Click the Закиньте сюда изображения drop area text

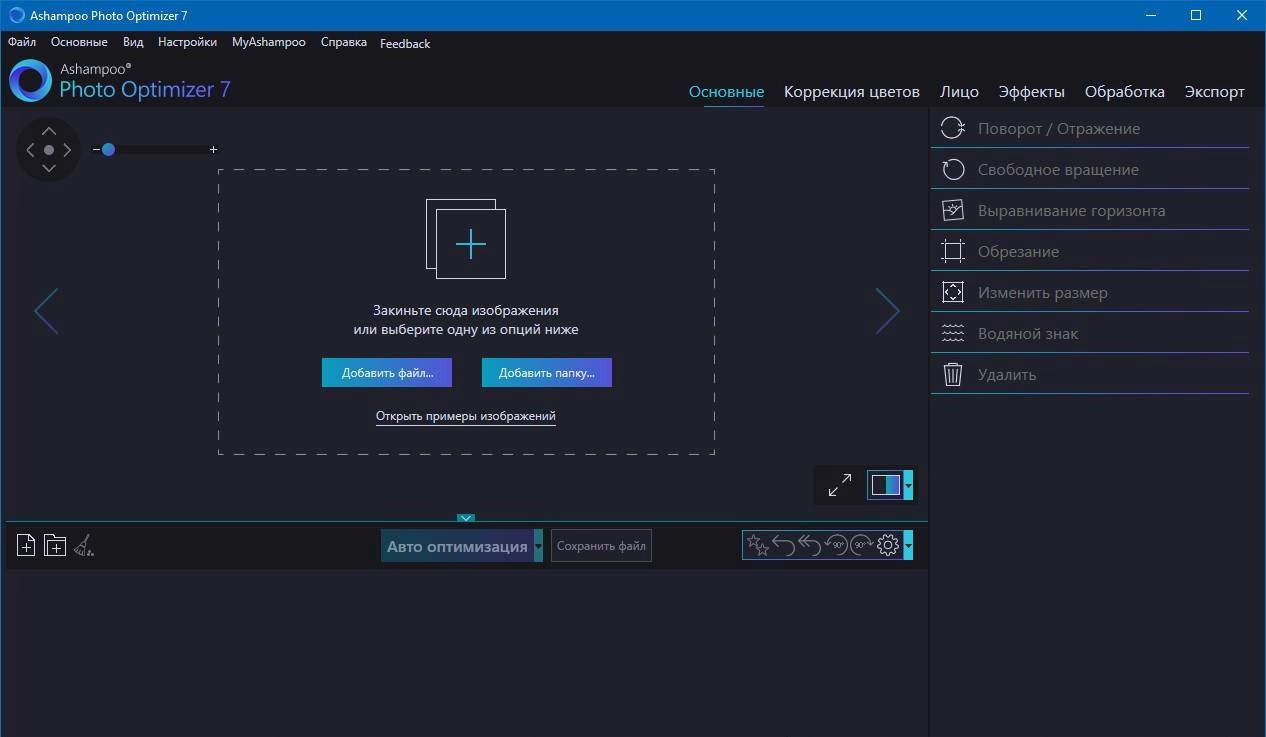[x=466, y=310]
